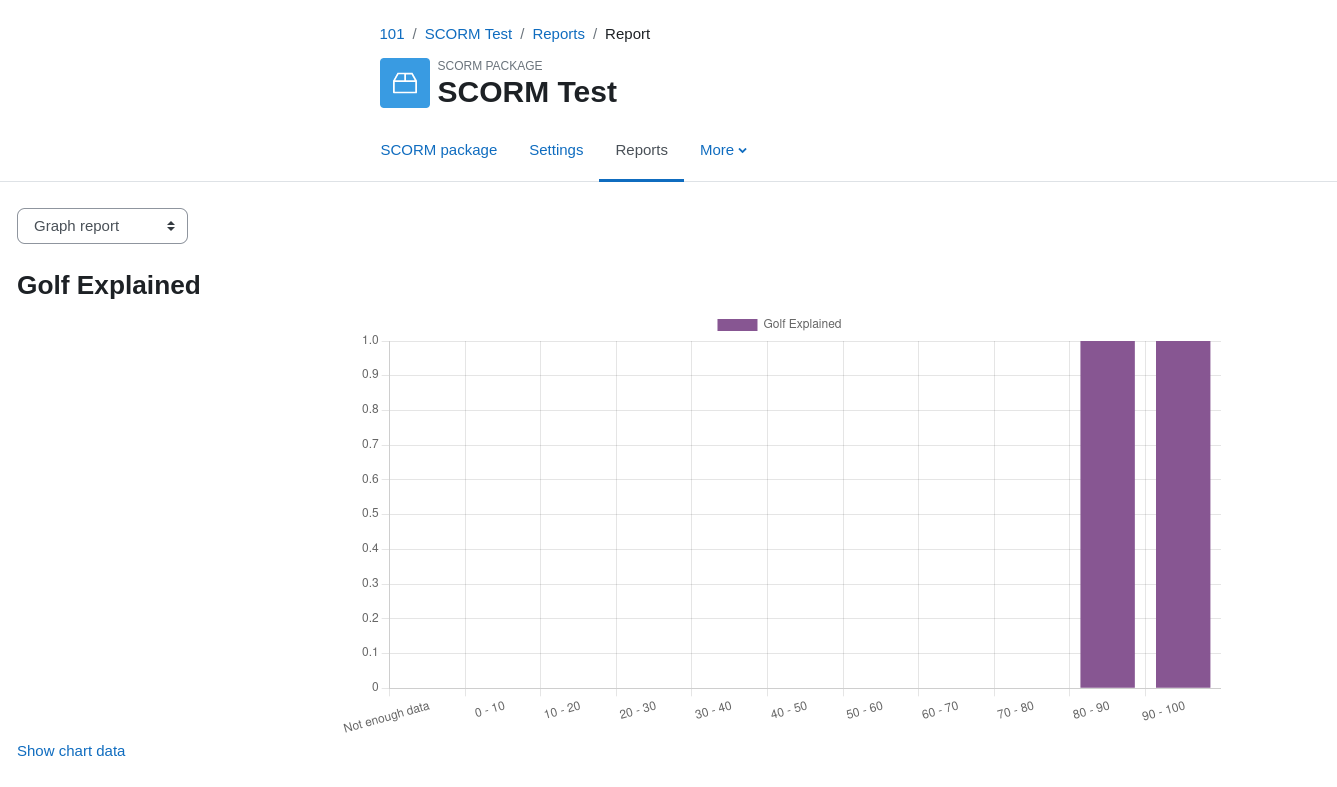This screenshot has height=787, width=1337.
Task: Switch to the SCORM package tab
Action: 439,150
